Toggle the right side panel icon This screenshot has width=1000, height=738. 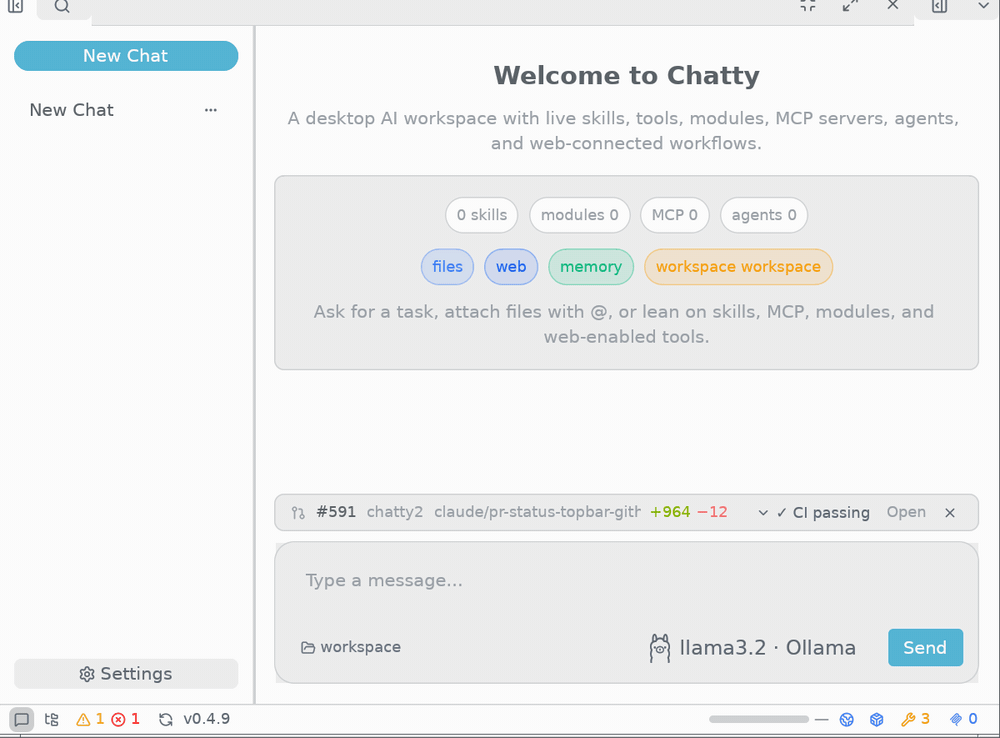939,6
